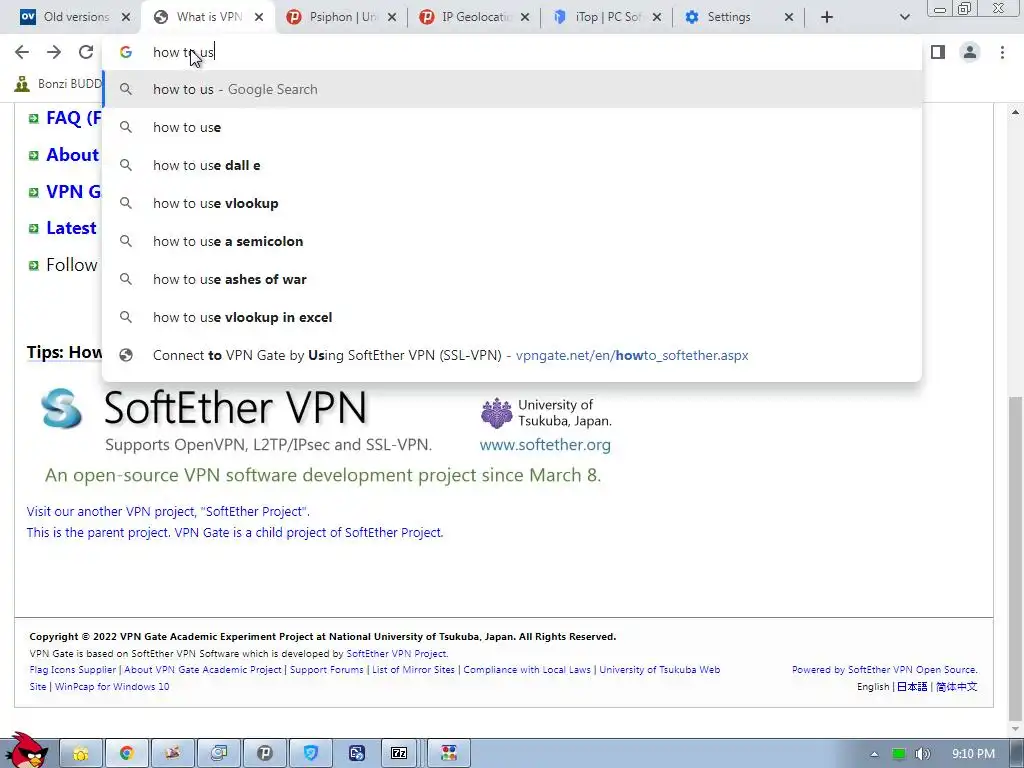
Task: Click the green network tray icon
Action: coord(899,754)
